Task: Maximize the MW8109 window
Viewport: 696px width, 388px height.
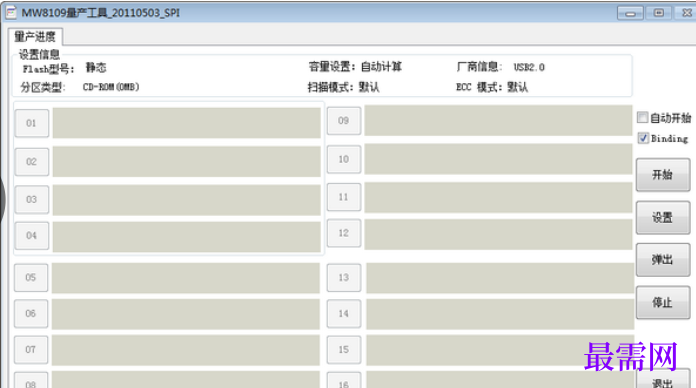Action: [x=659, y=13]
